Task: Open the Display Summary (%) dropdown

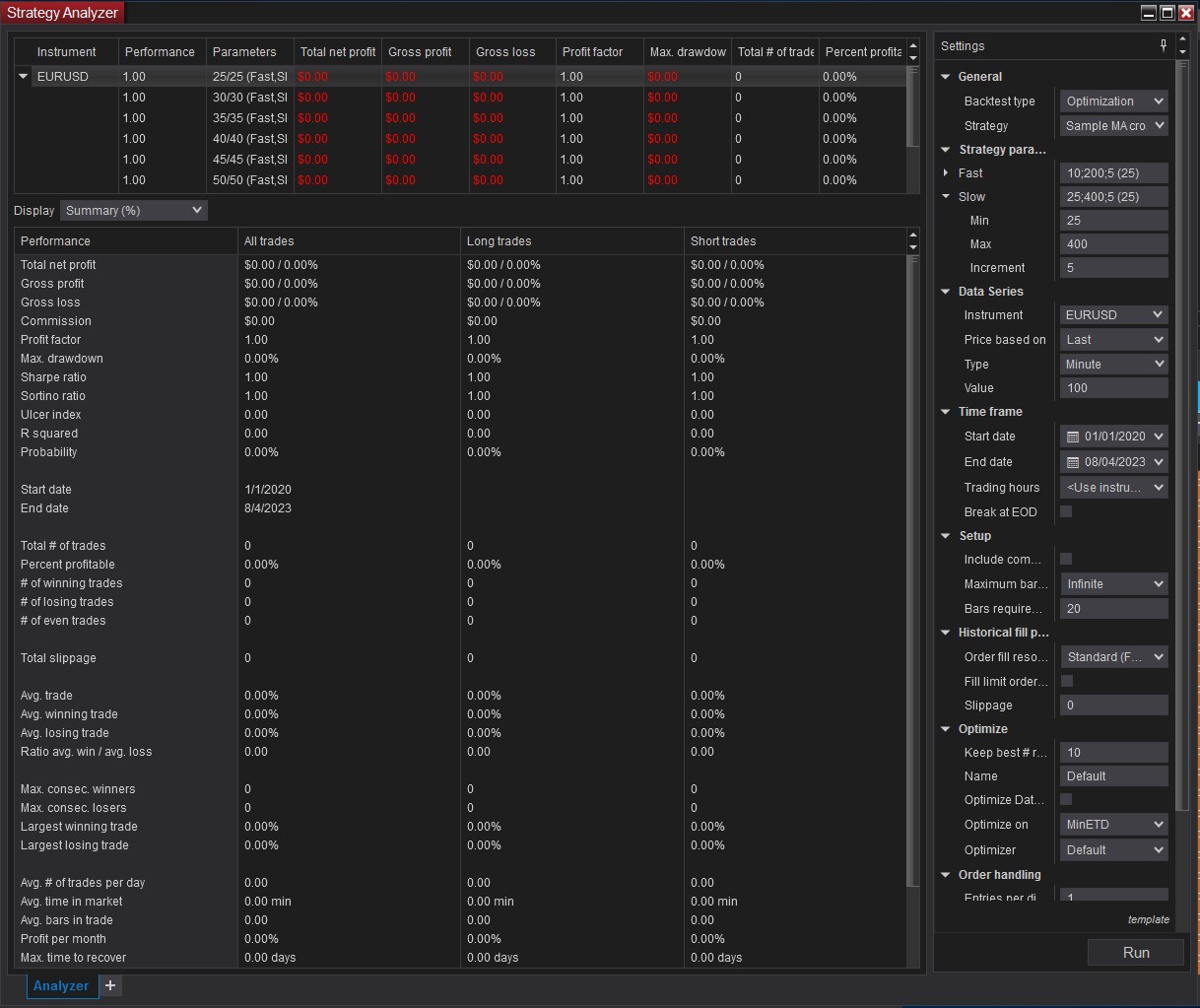Action: point(134,210)
